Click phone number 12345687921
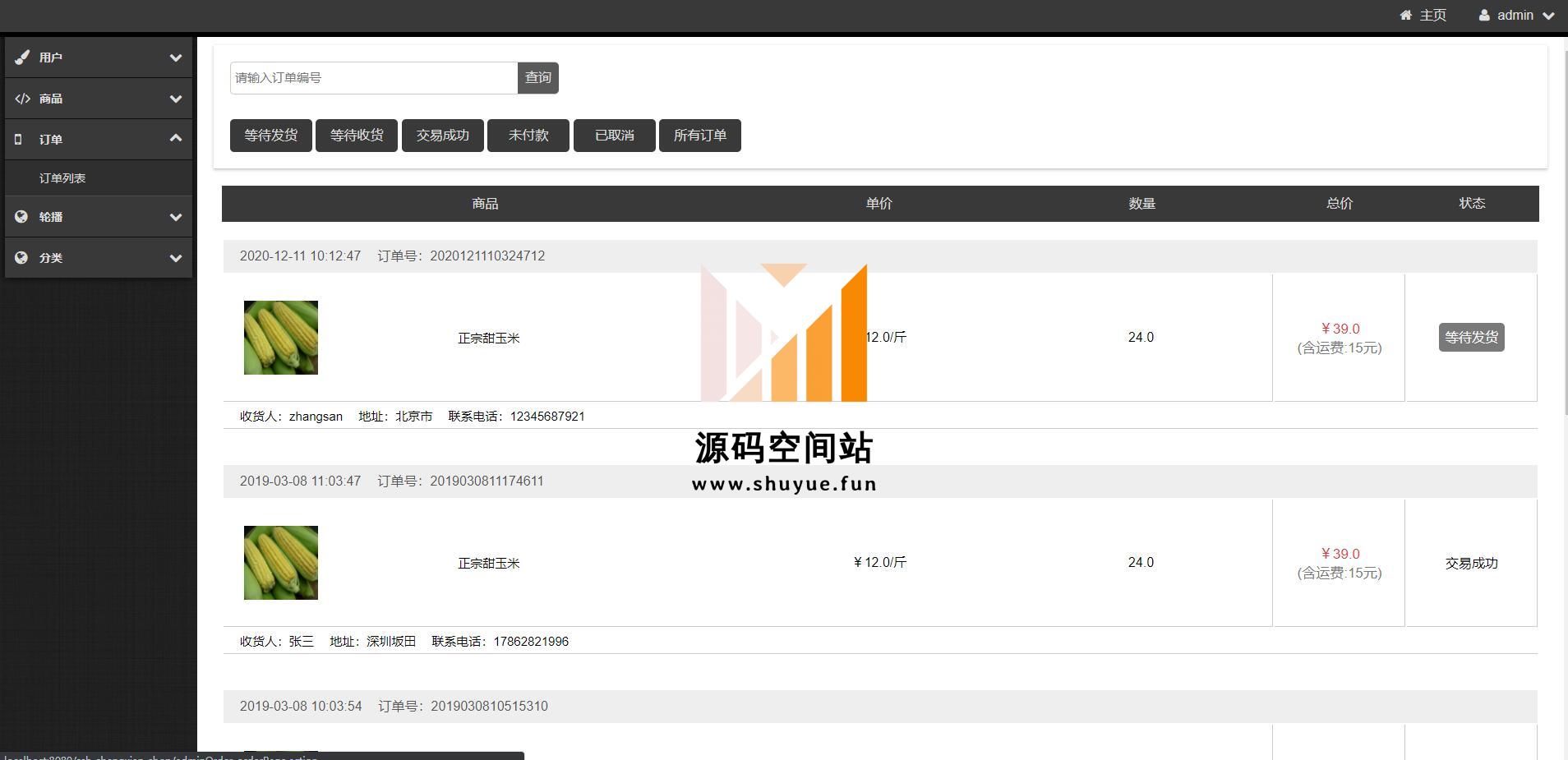The height and width of the screenshot is (760, 1568). (547, 417)
